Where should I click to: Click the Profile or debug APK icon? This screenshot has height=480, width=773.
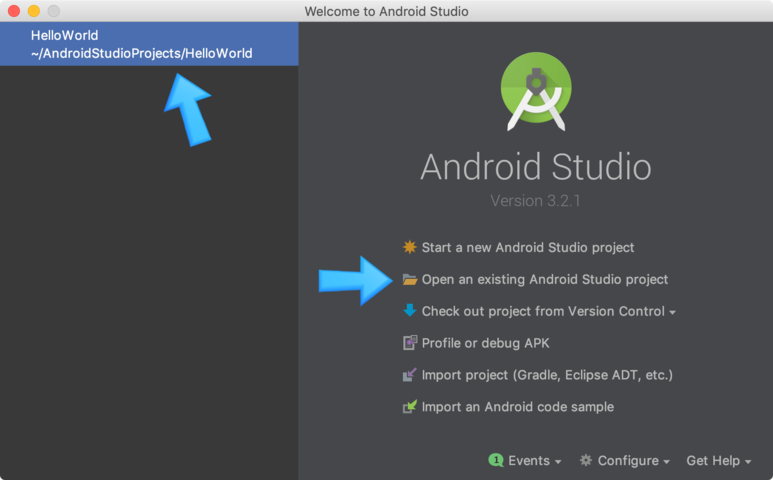pyautogui.click(x=410, y=343)
